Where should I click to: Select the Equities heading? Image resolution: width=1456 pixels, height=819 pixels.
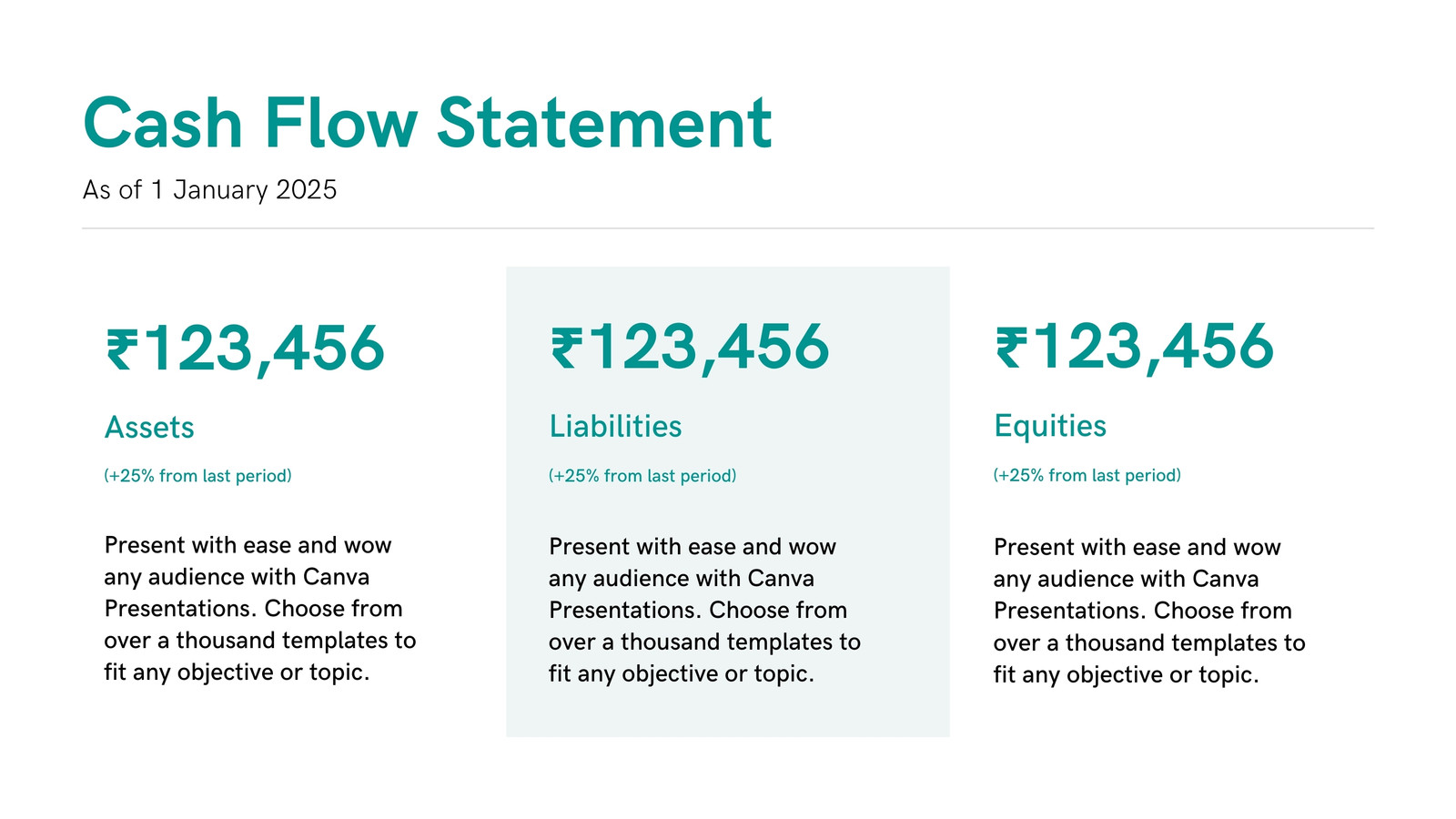pyautogui.click(x=1050, y=426)
